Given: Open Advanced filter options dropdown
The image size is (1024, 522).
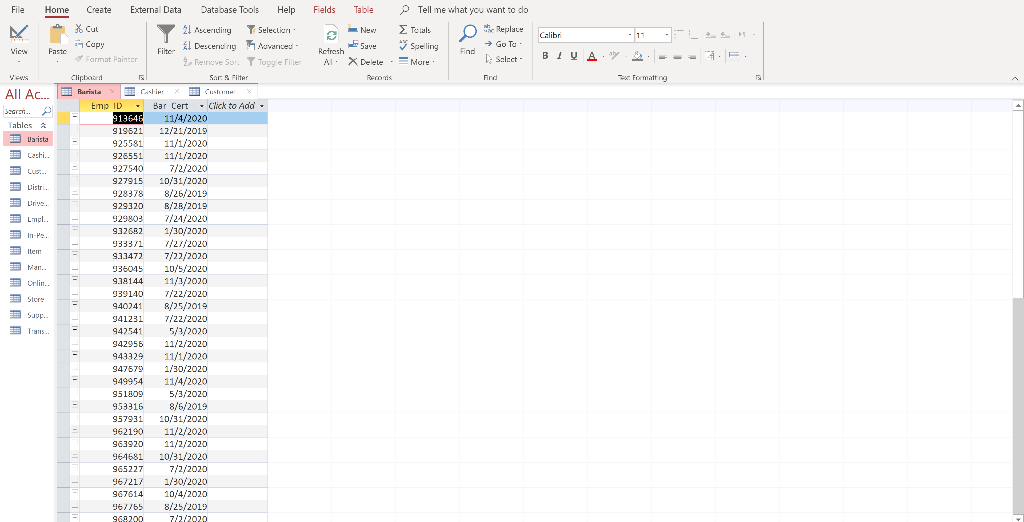Looking at the screenshot, I should pyautogui.click(x=272, y=46).
